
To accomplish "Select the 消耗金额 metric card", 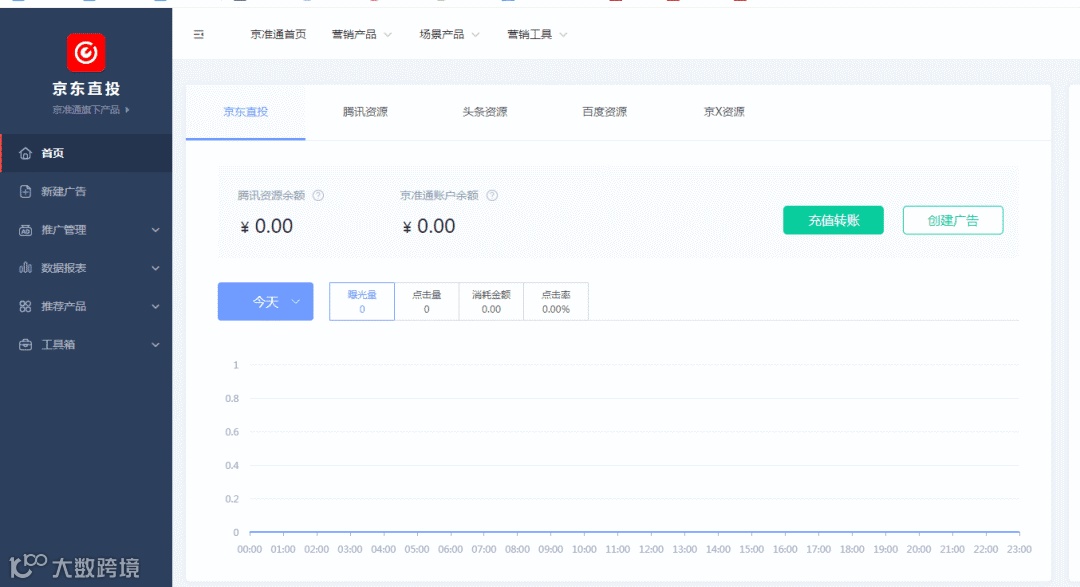I will tap(491, 302).
